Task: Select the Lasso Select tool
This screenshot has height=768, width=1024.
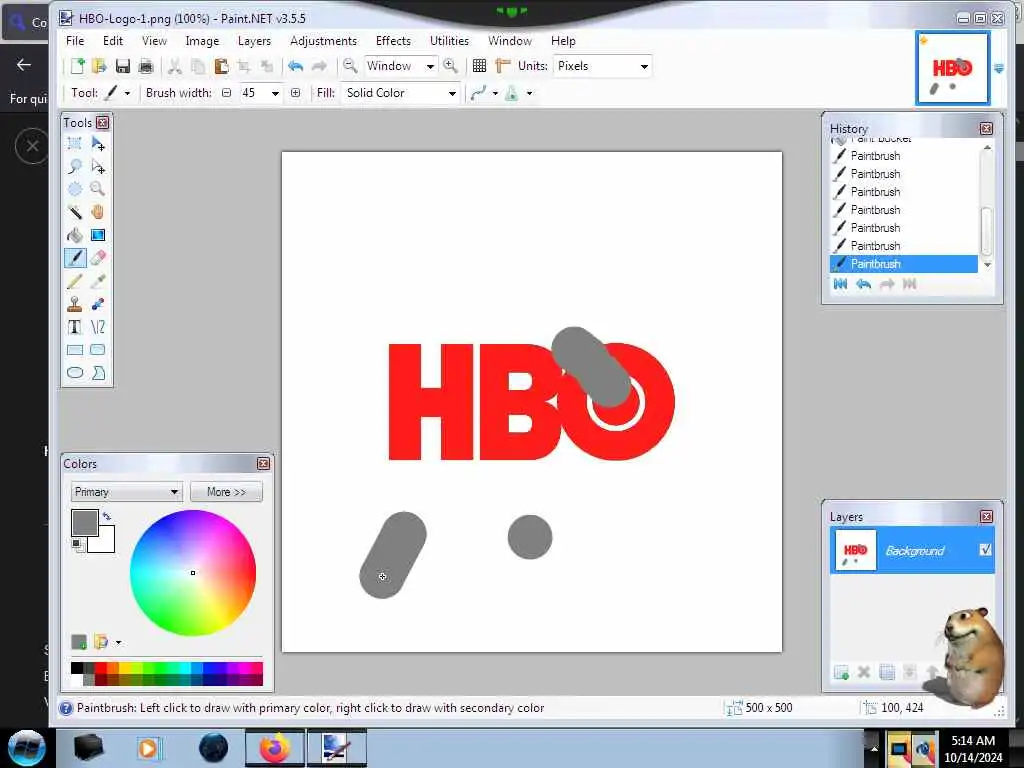Action: [x=75, y=166]
